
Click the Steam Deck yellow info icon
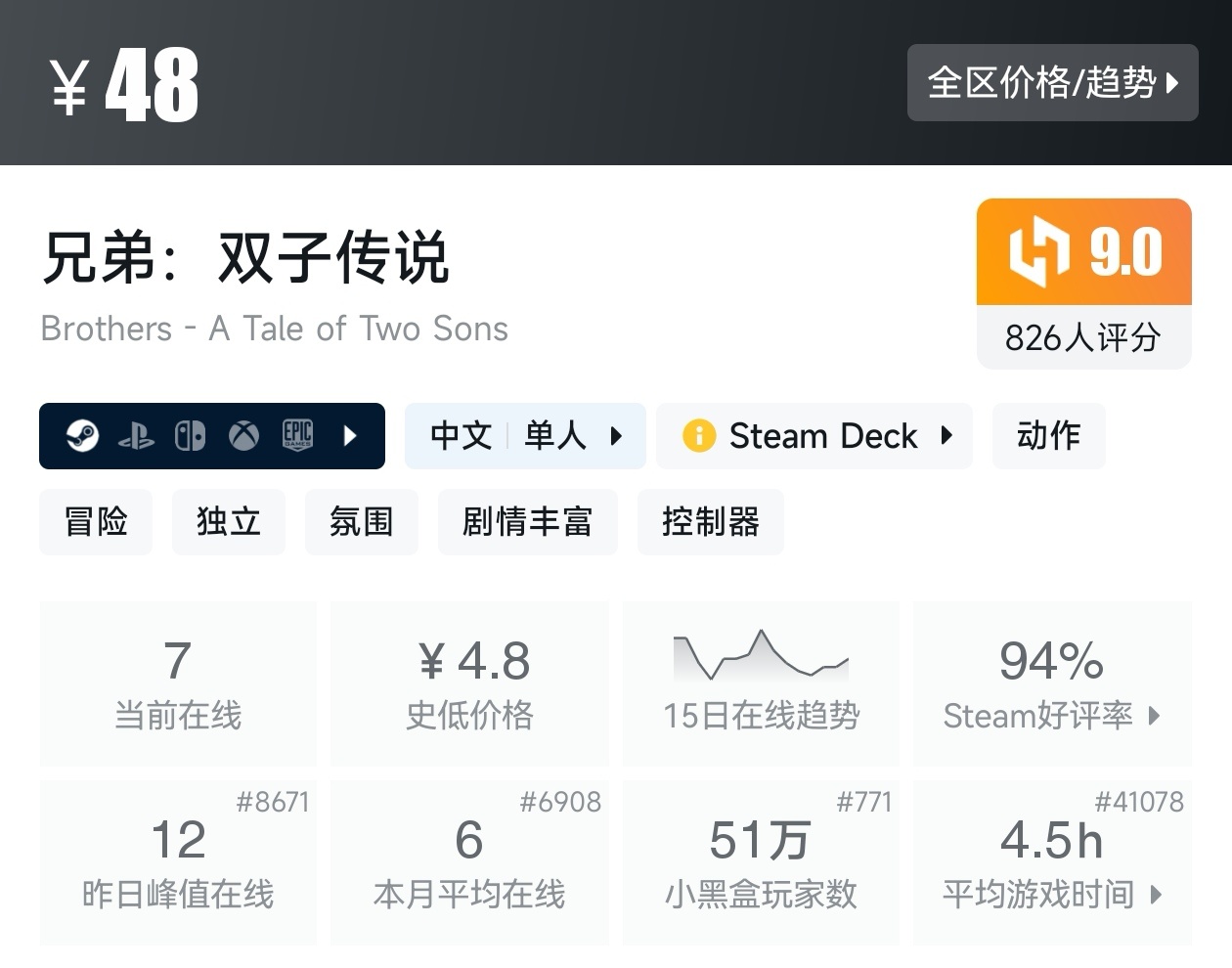tap(699, 435)
